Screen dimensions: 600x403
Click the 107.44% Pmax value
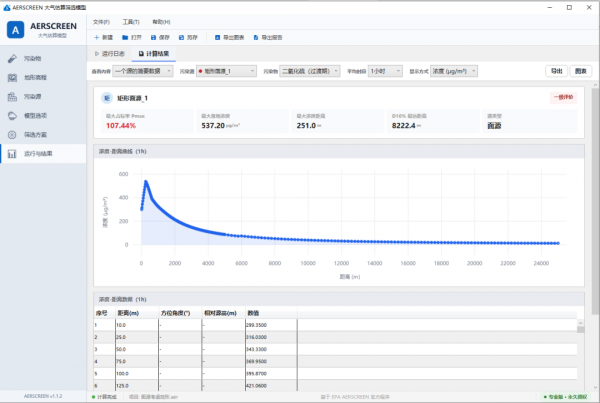click(x=121, y=126)
